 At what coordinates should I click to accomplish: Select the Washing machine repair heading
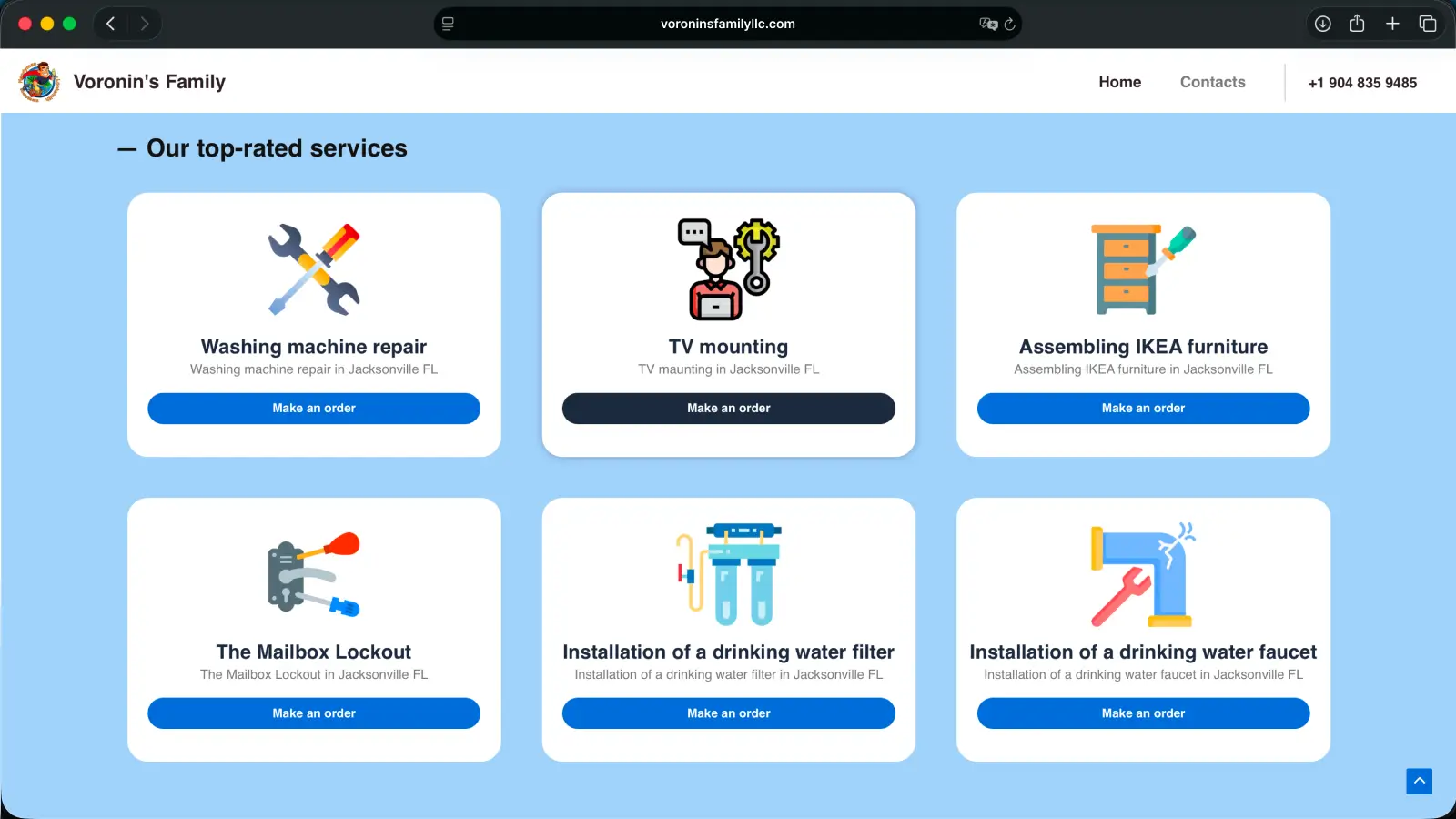click(x=314, y=347)
